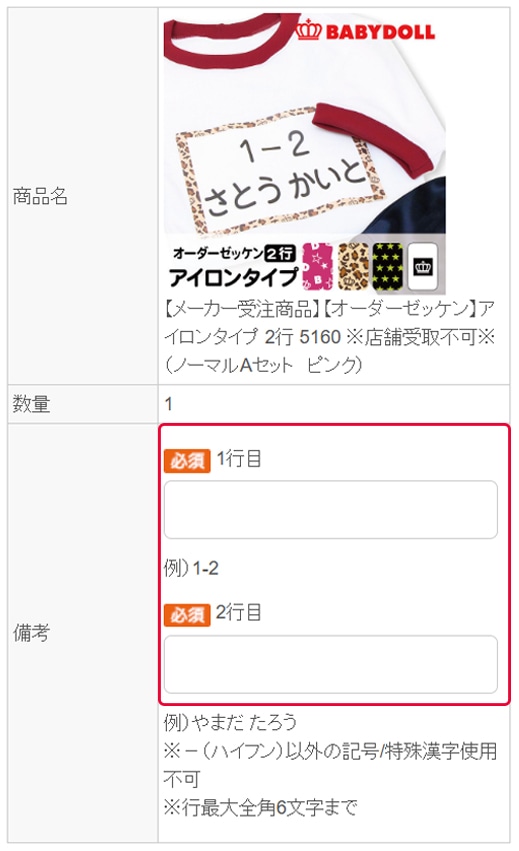Click the orange 必須 badge beside 1行目

[x=187, y=461]
